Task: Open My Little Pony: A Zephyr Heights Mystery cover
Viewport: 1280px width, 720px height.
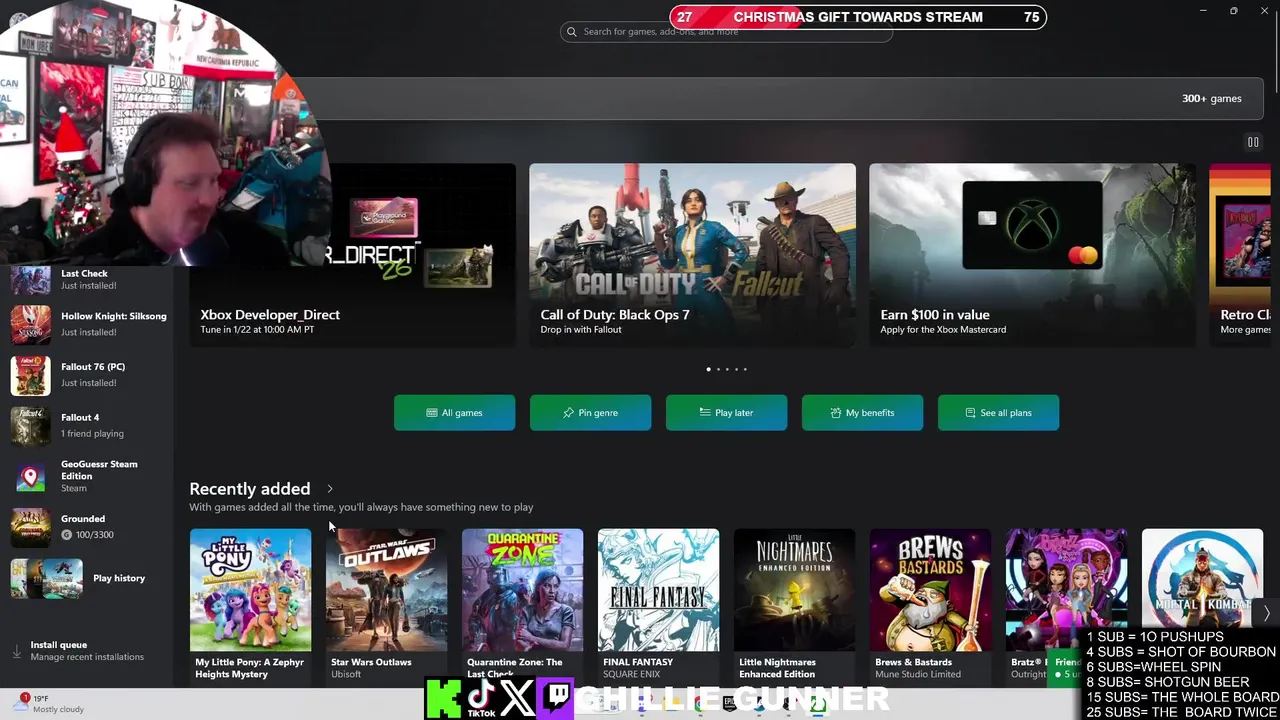Action: tap(250, 590)
